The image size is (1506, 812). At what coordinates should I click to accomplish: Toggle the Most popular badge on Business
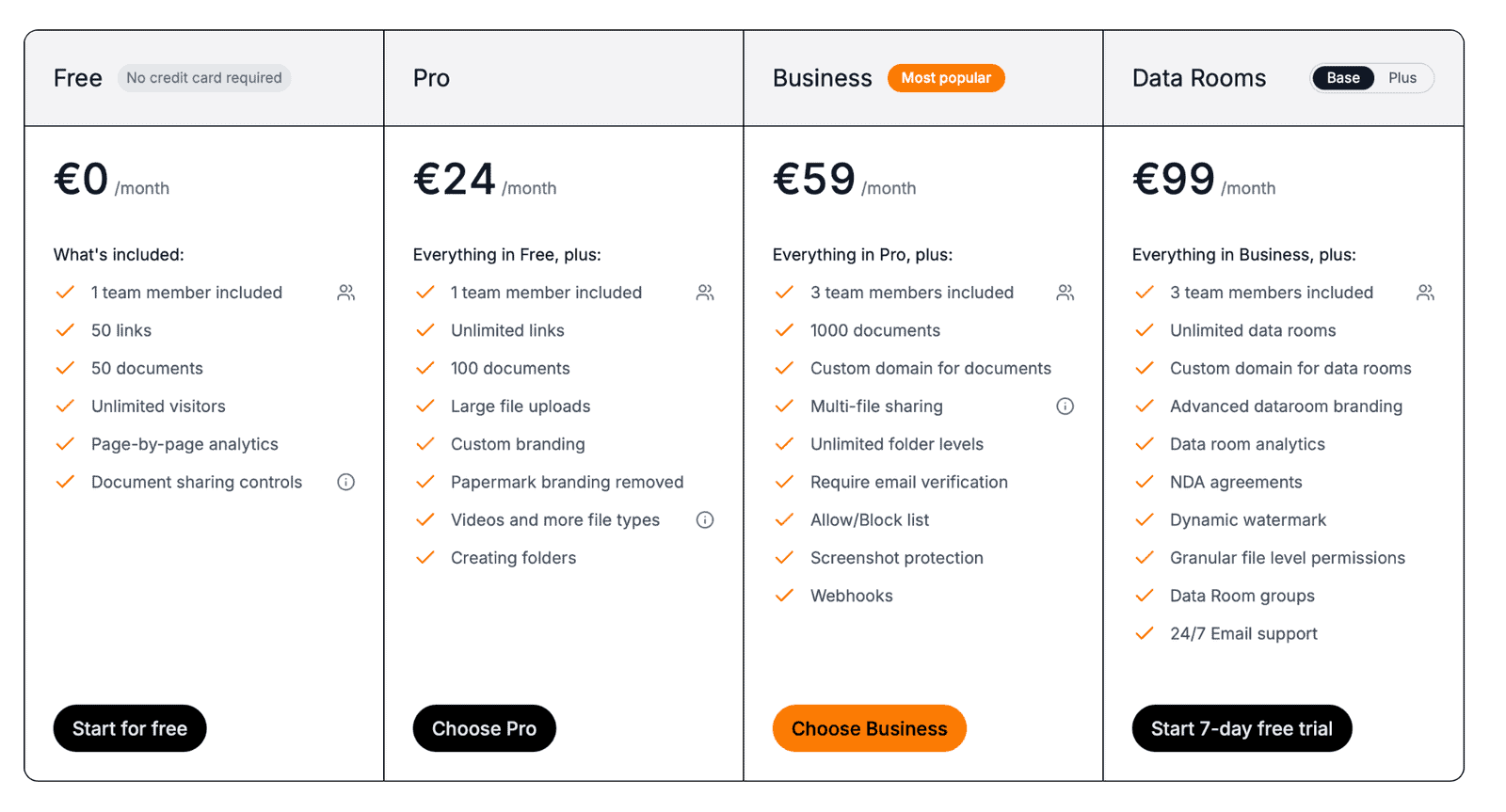click(946, 78)
